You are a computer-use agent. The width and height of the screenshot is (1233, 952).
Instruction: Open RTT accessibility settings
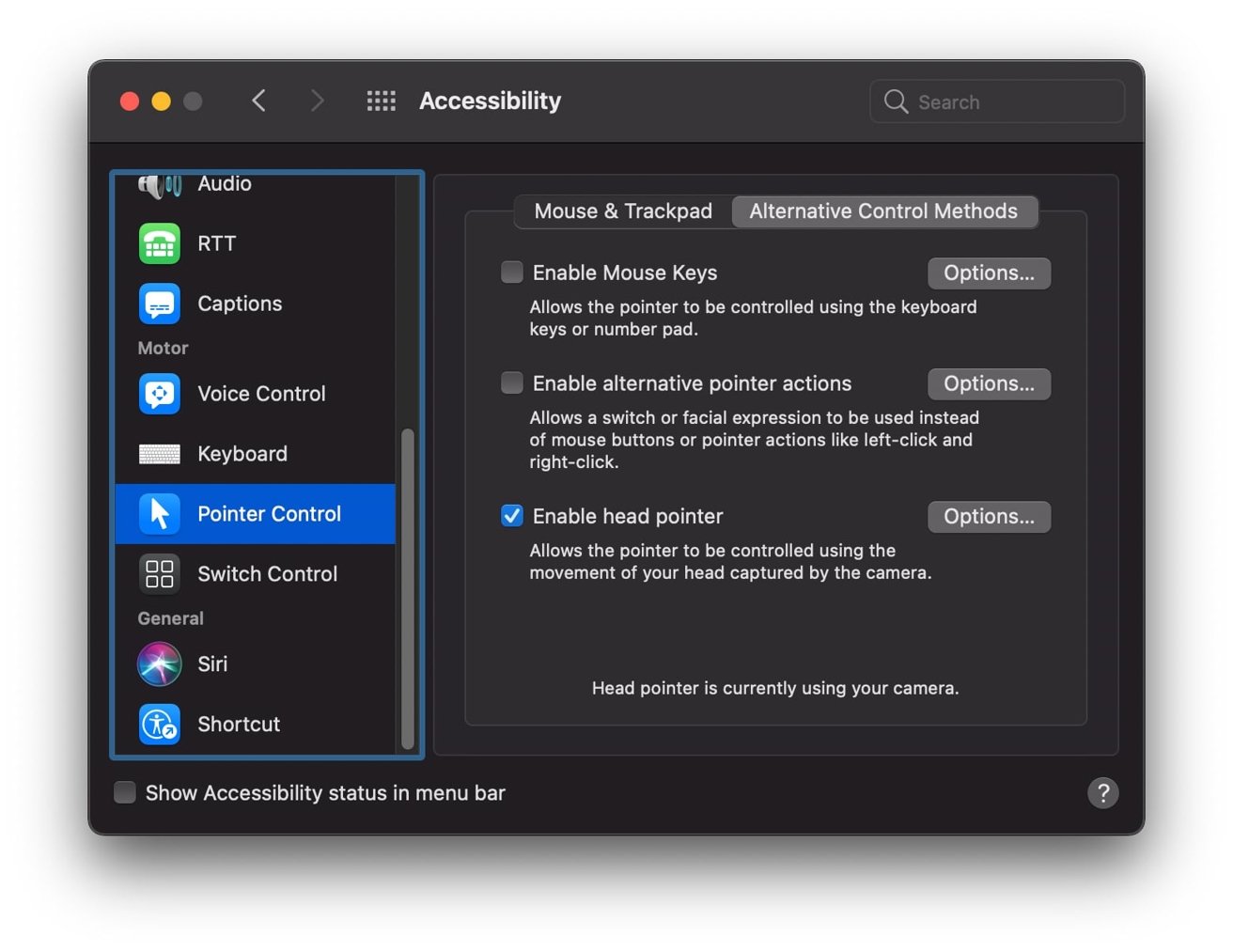(159, 243)
